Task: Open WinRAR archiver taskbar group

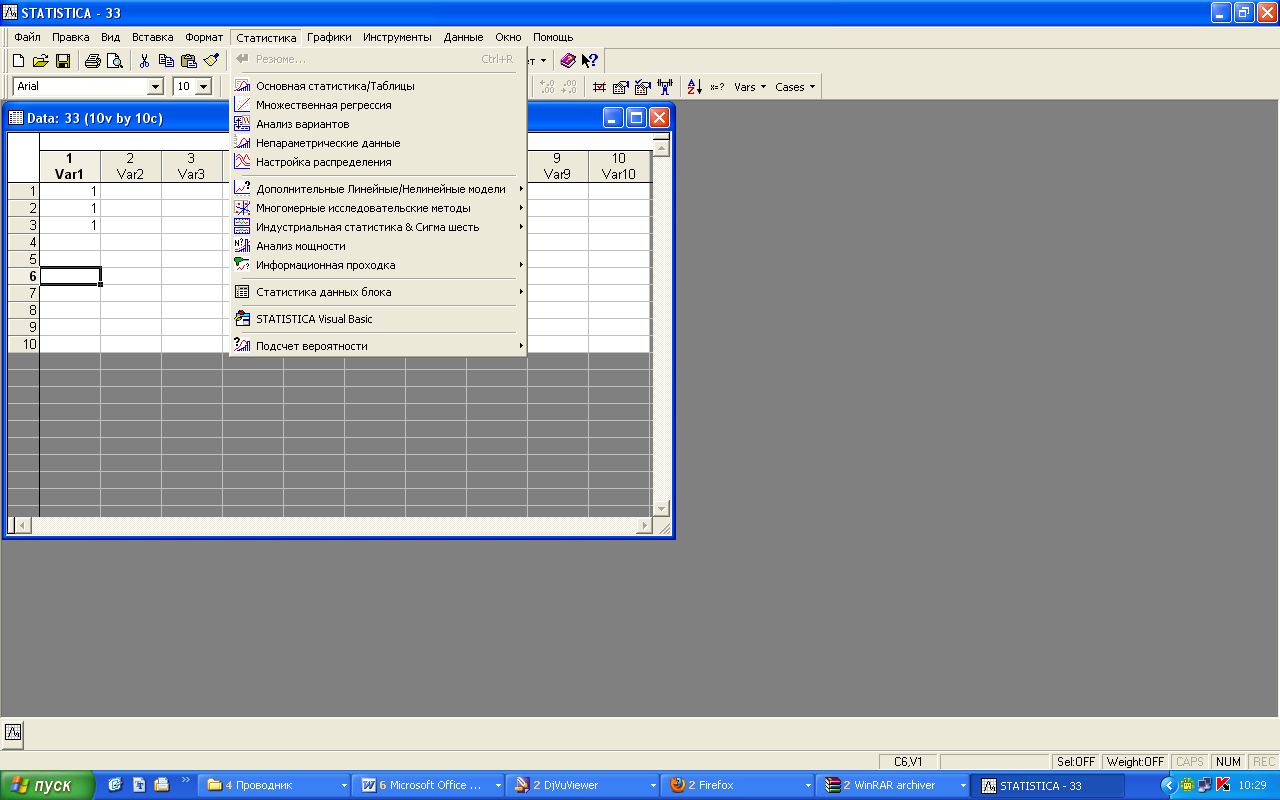Action: (892, 785)
